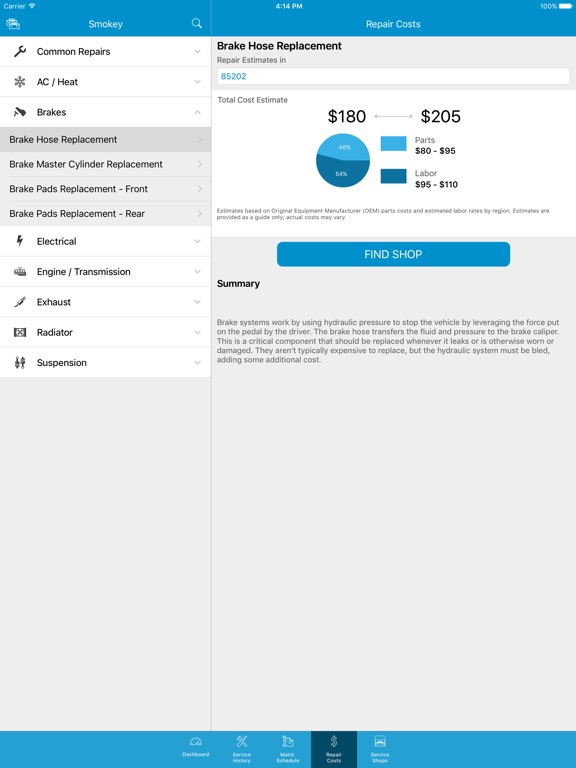This screenshot has width=576, height=768.
Task: Select Brake Pads Replacement - Front
Action: [105, 189]
